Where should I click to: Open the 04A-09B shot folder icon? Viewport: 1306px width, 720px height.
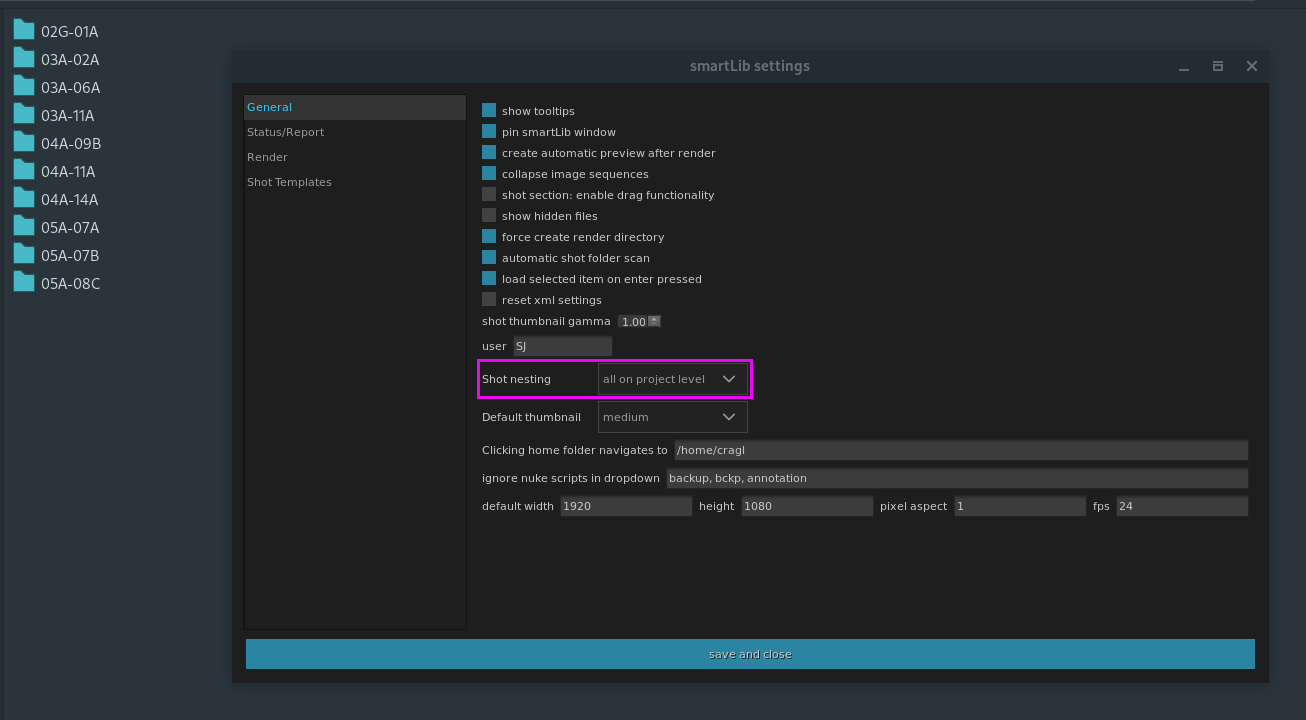(24, 142)
